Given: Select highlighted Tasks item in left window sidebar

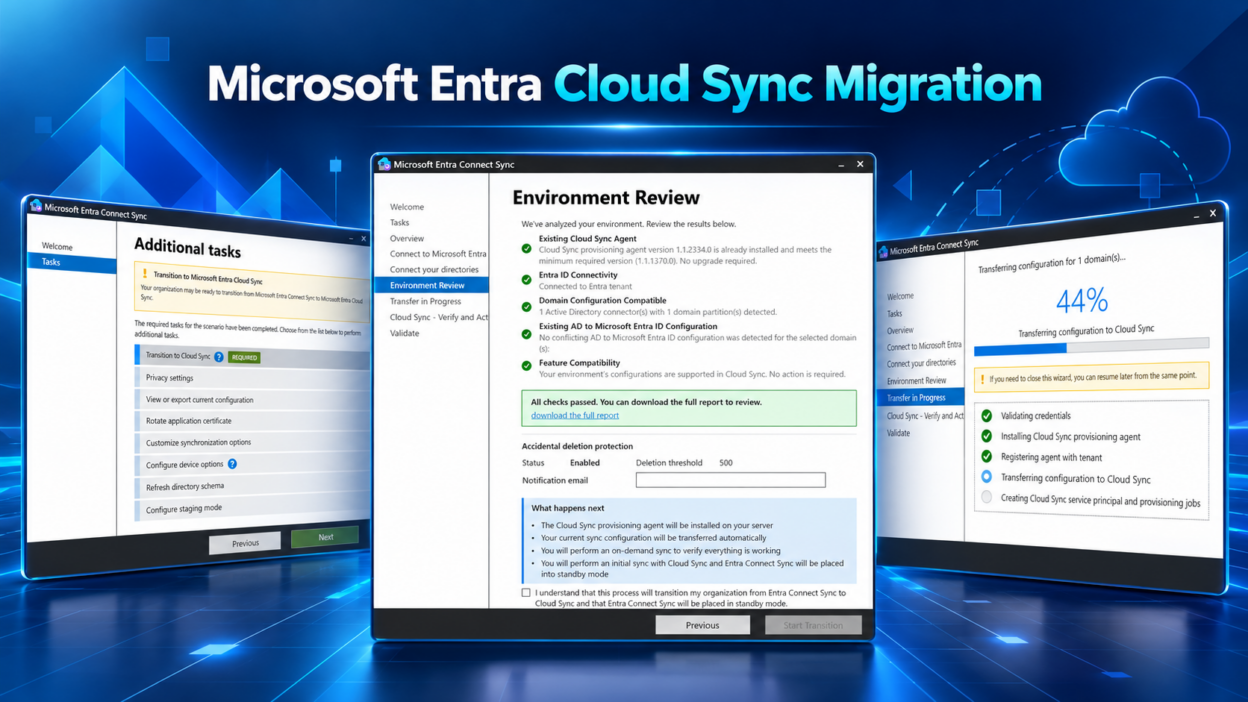Looking at the screenshot, I should (72, 263).
